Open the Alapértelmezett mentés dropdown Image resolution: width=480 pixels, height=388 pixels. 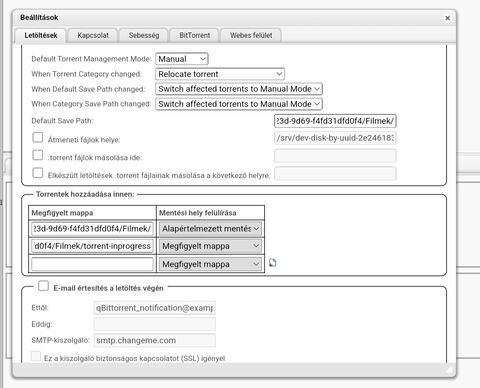coord(210,229)
